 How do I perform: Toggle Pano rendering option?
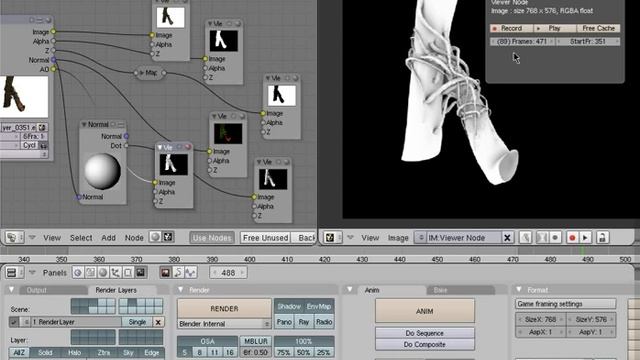[284, 322]
